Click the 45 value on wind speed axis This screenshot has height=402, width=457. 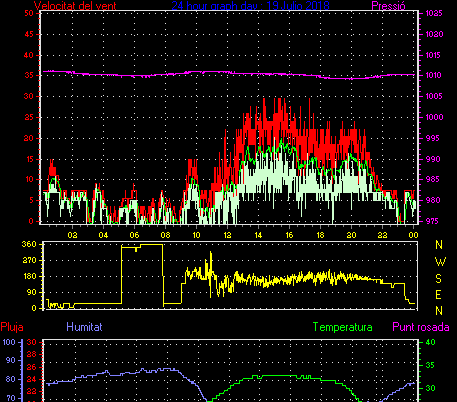[x=29, y=34]
